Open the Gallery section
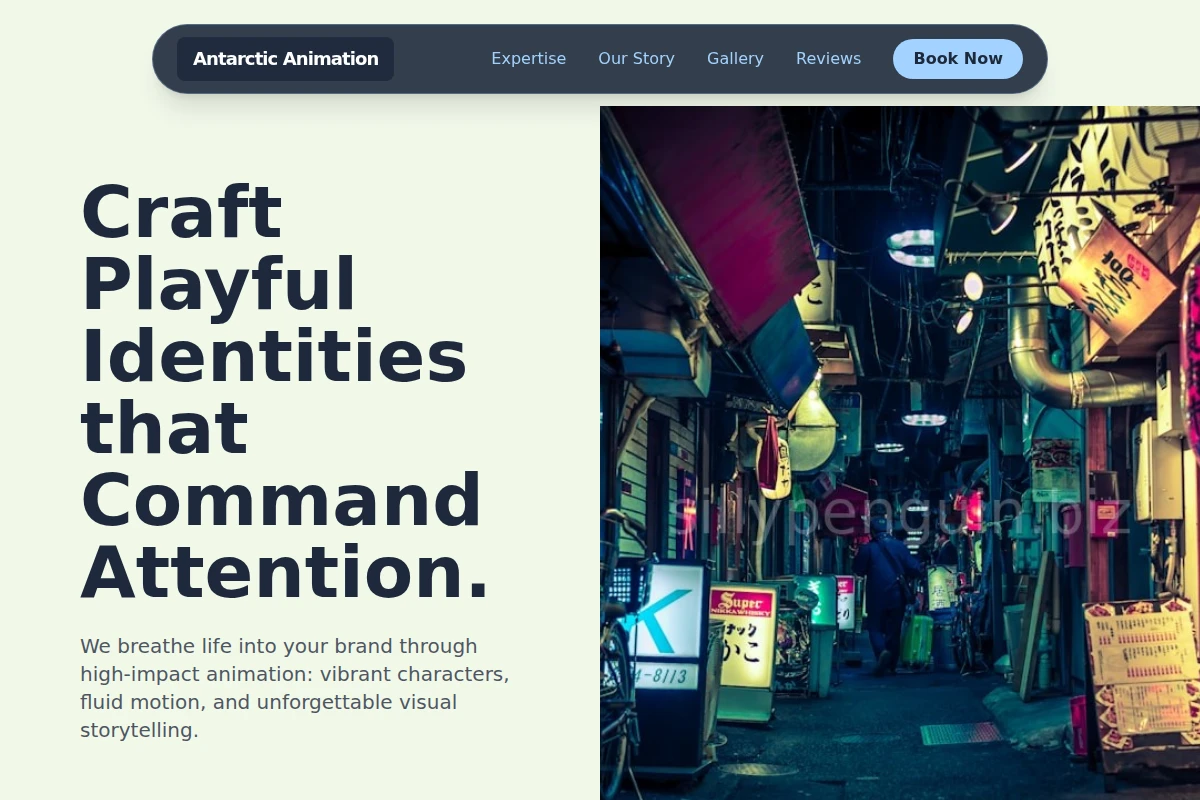 pos(735,59)
